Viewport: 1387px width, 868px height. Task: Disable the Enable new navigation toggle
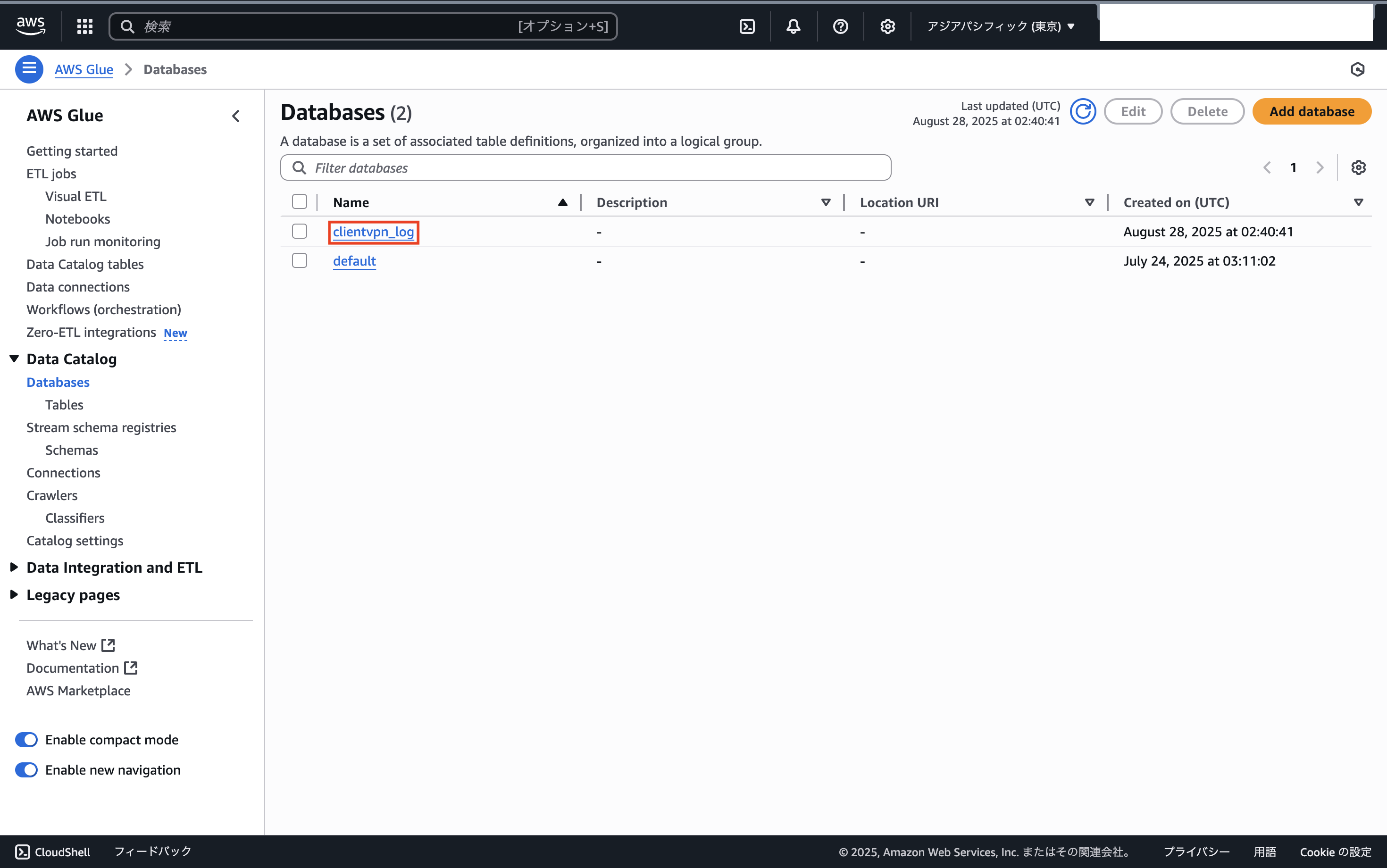click(x=26, y=770)
